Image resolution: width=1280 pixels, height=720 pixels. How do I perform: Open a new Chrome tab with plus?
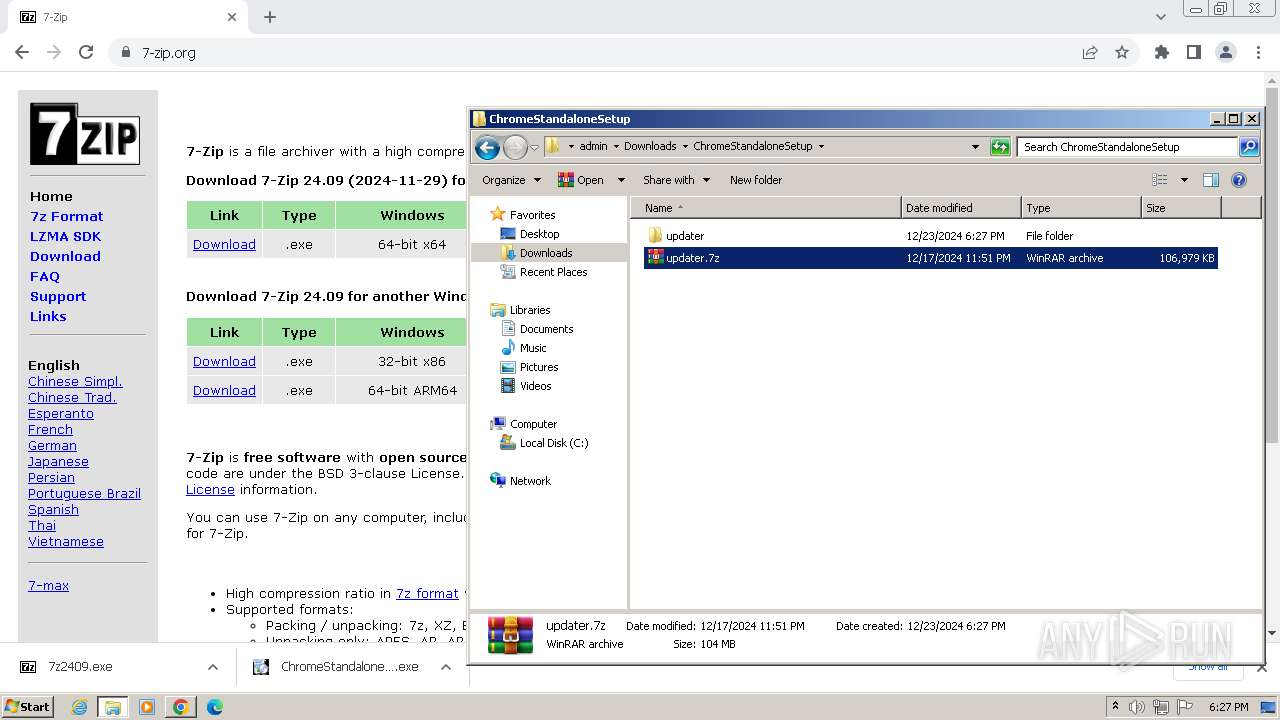click(x=270, y=17)
